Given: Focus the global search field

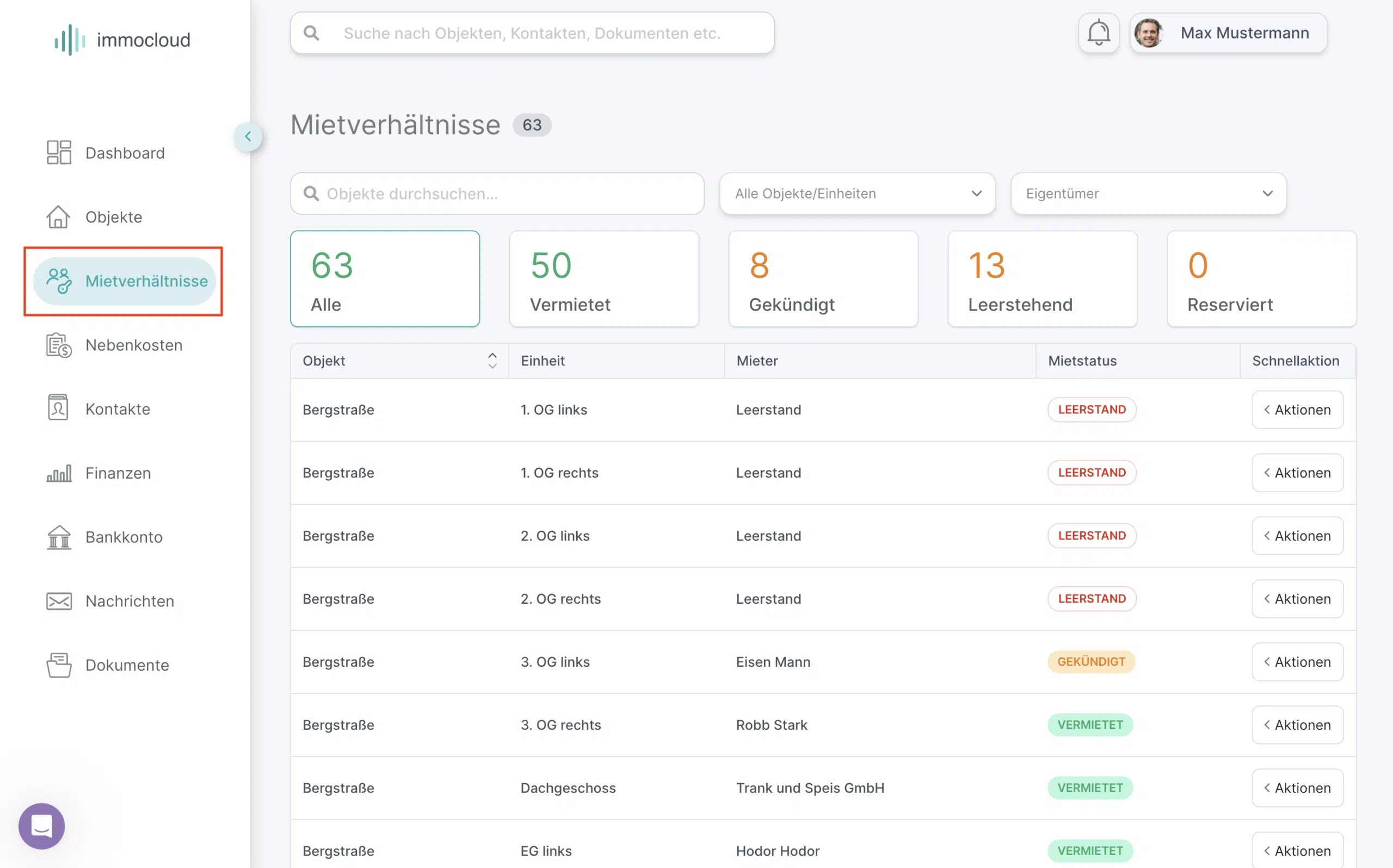Looking at the screenshot, I should coord(532,33).
